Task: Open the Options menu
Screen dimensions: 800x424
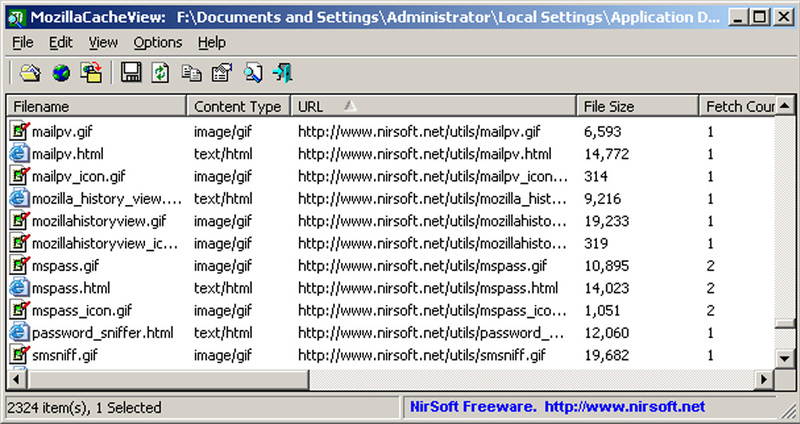Action: click(158, 42)
